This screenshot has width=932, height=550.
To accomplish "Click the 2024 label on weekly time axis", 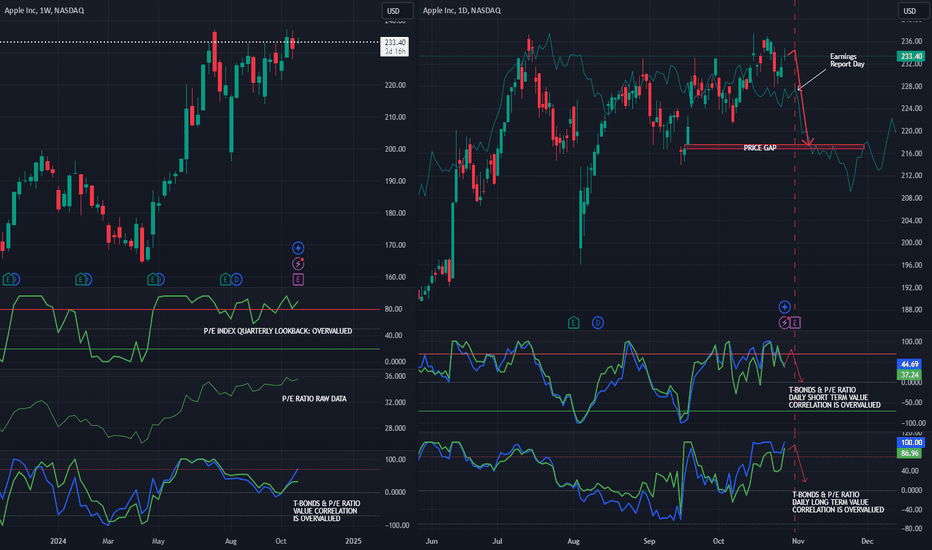I will click(58, 541).
